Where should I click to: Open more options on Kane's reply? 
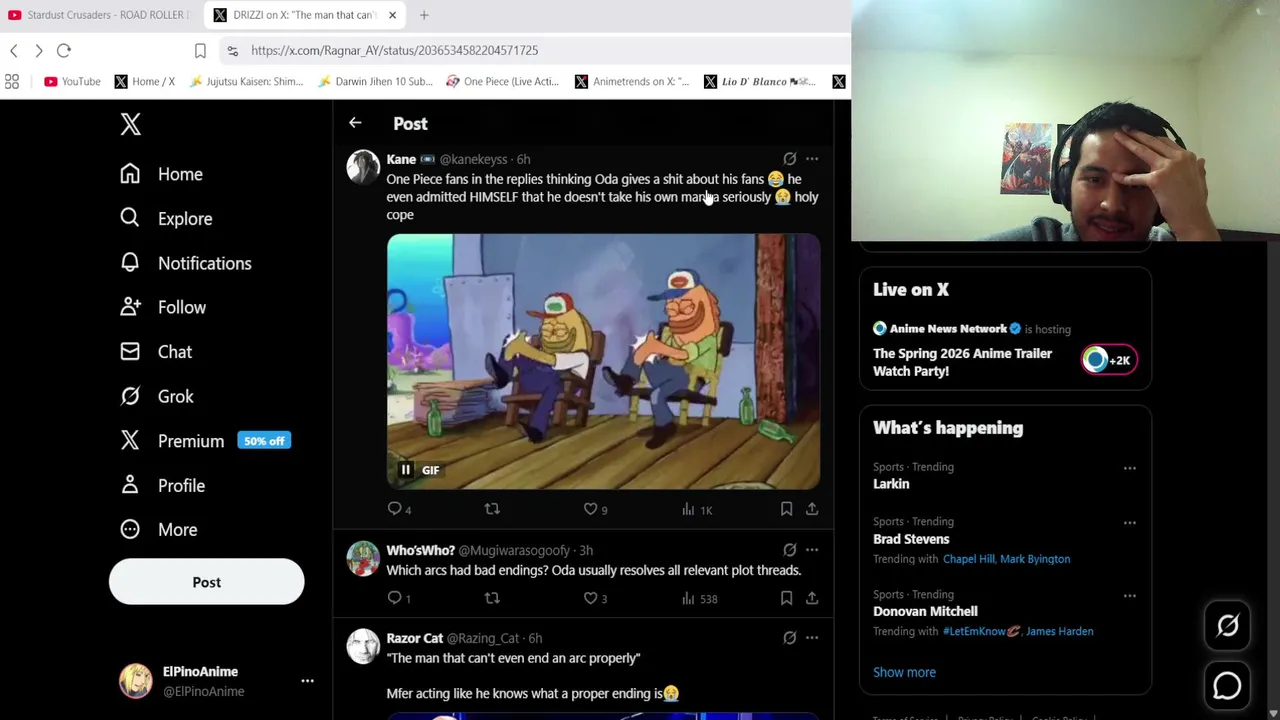point(812,159)
